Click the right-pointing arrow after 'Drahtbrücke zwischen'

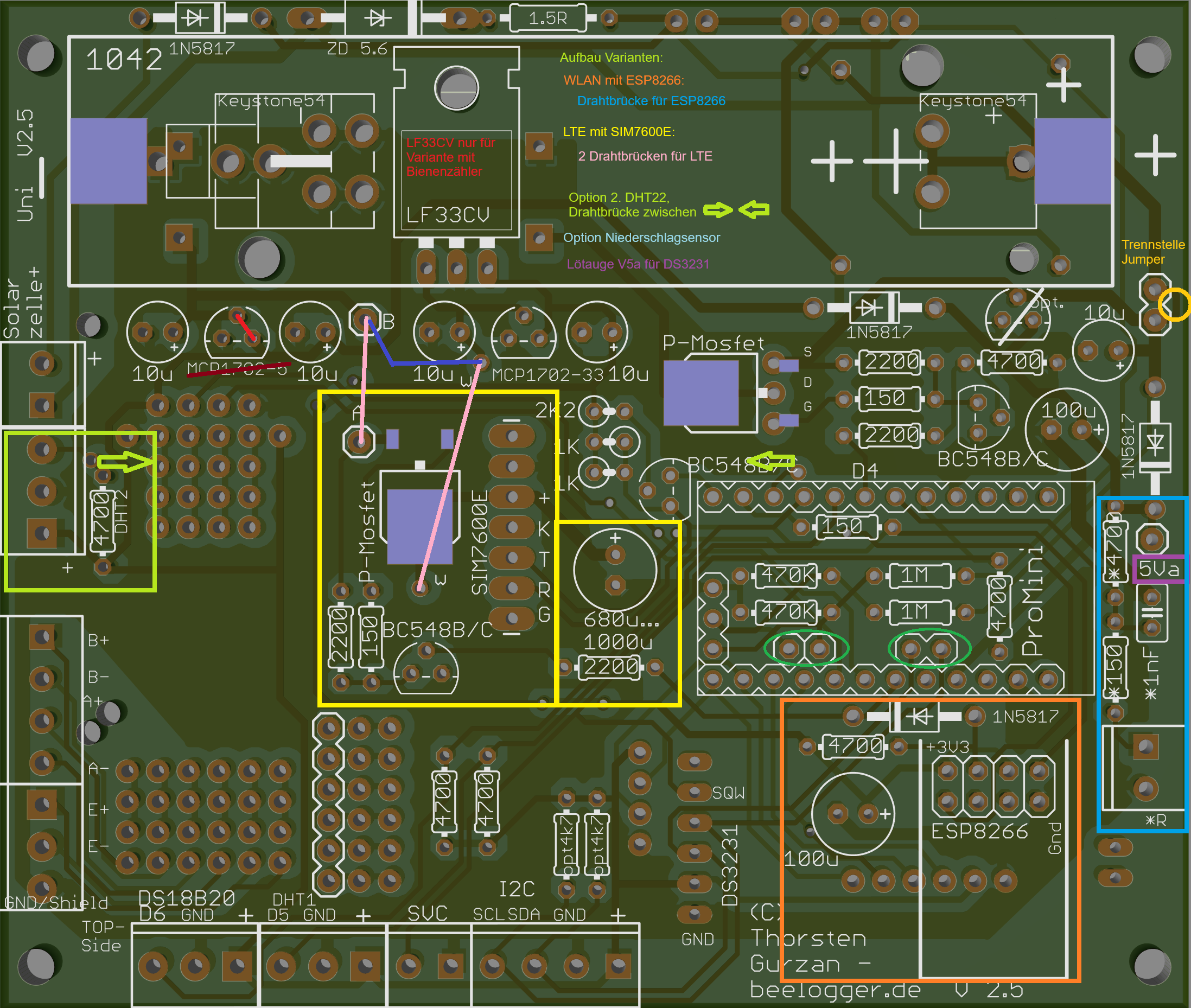(717, 210)
